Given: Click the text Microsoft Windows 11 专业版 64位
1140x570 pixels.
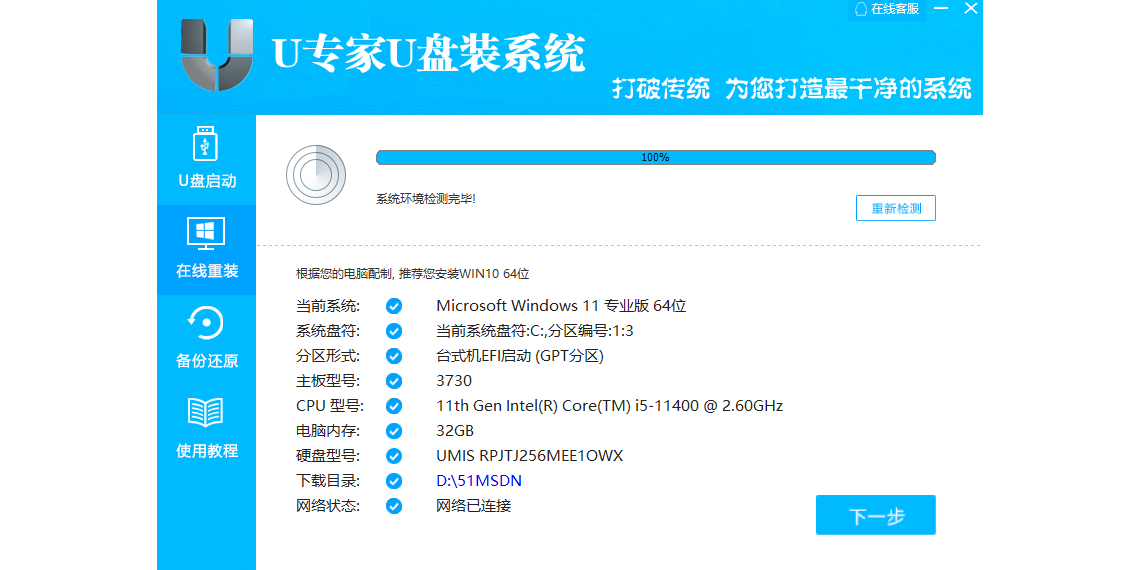Looking at the screenshot, I should pyautogui.click(x=561, y=305).
